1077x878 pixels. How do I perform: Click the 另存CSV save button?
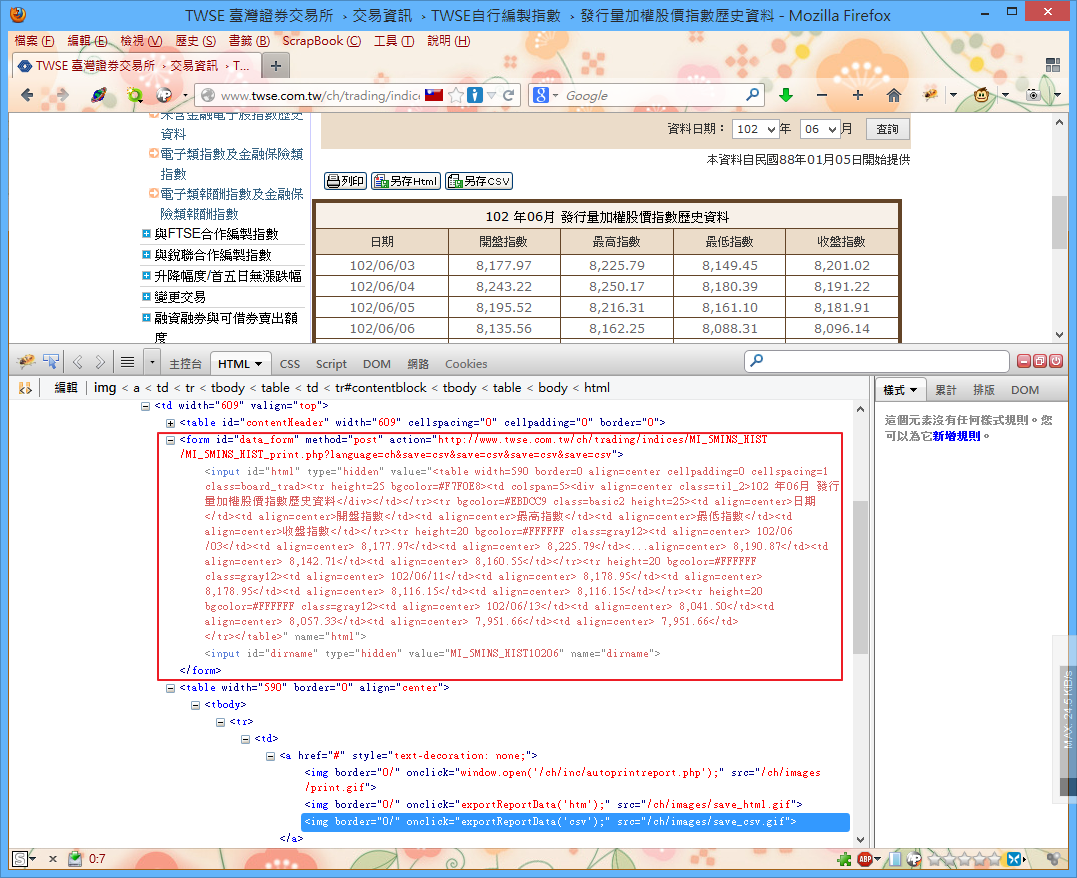(x=479, y=181)
